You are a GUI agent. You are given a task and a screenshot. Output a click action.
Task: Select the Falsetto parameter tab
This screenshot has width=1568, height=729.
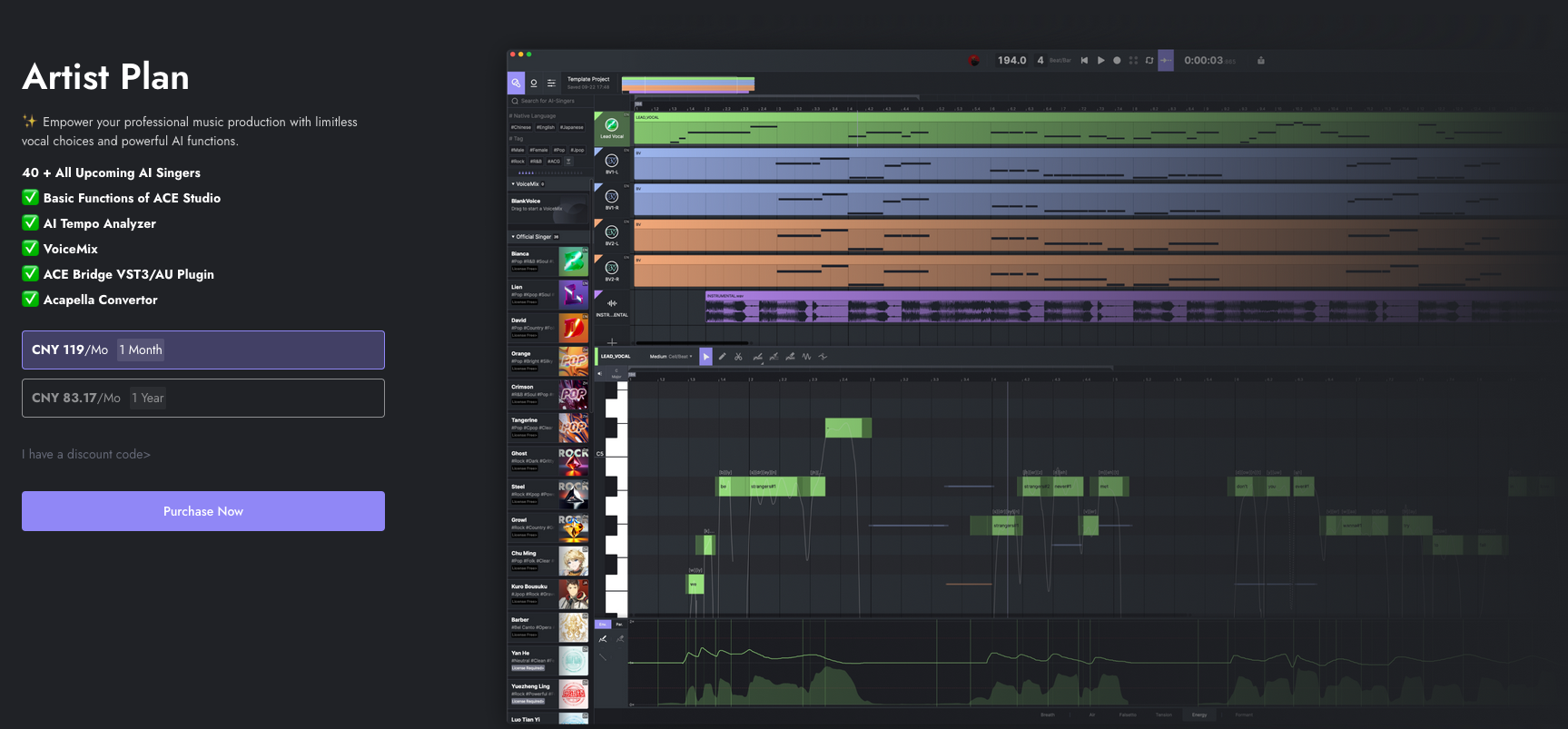point(1128,714)
